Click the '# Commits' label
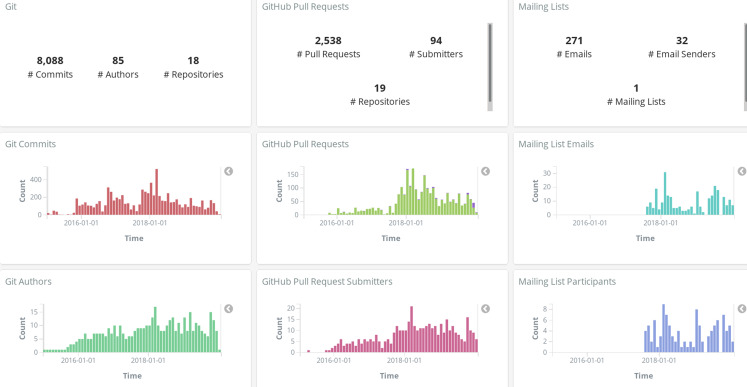Image resolution: width=747 pixels, height=387 pixels. coord(50,75)
